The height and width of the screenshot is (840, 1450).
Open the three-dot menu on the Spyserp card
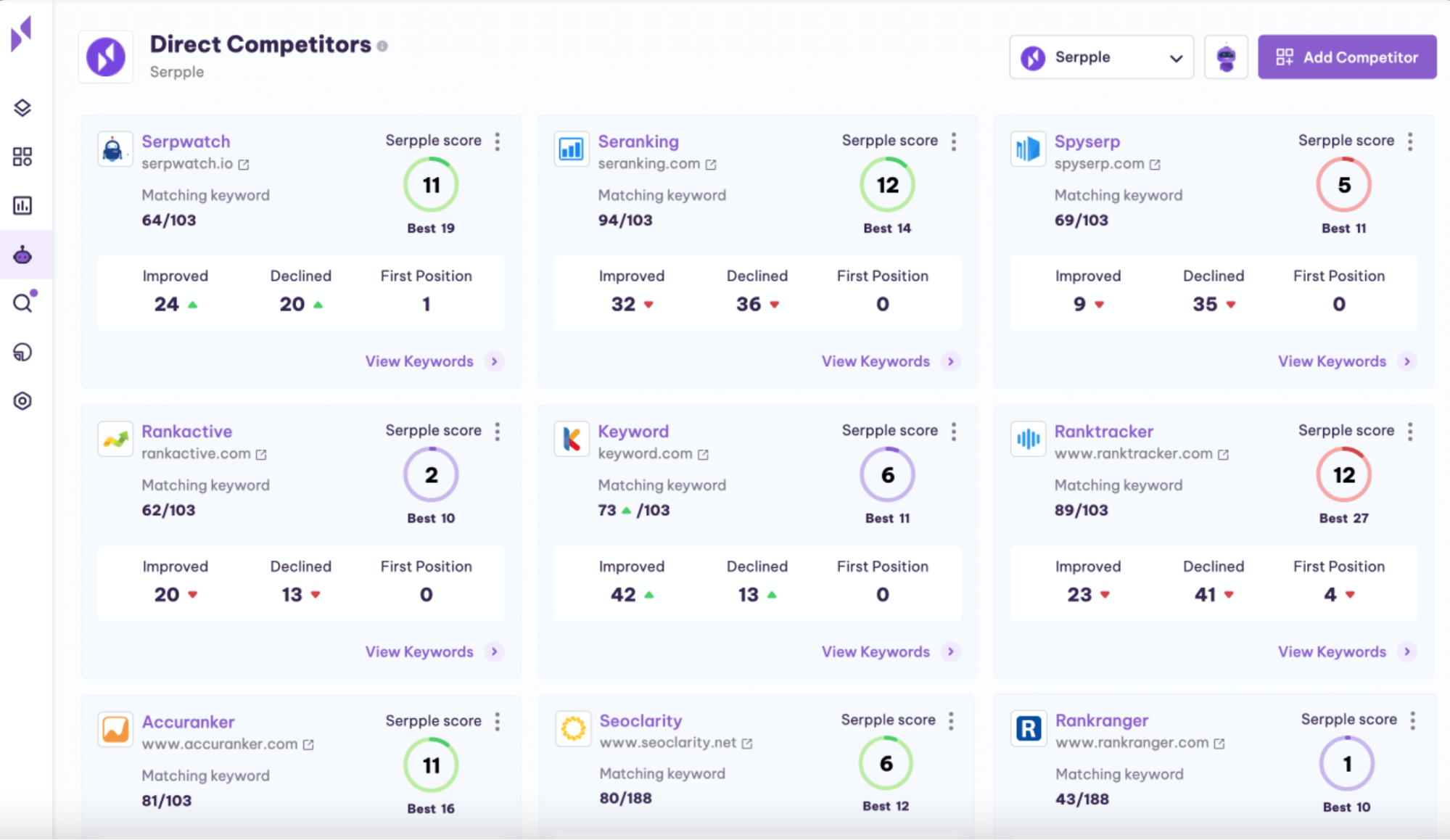pos(1410,141)
